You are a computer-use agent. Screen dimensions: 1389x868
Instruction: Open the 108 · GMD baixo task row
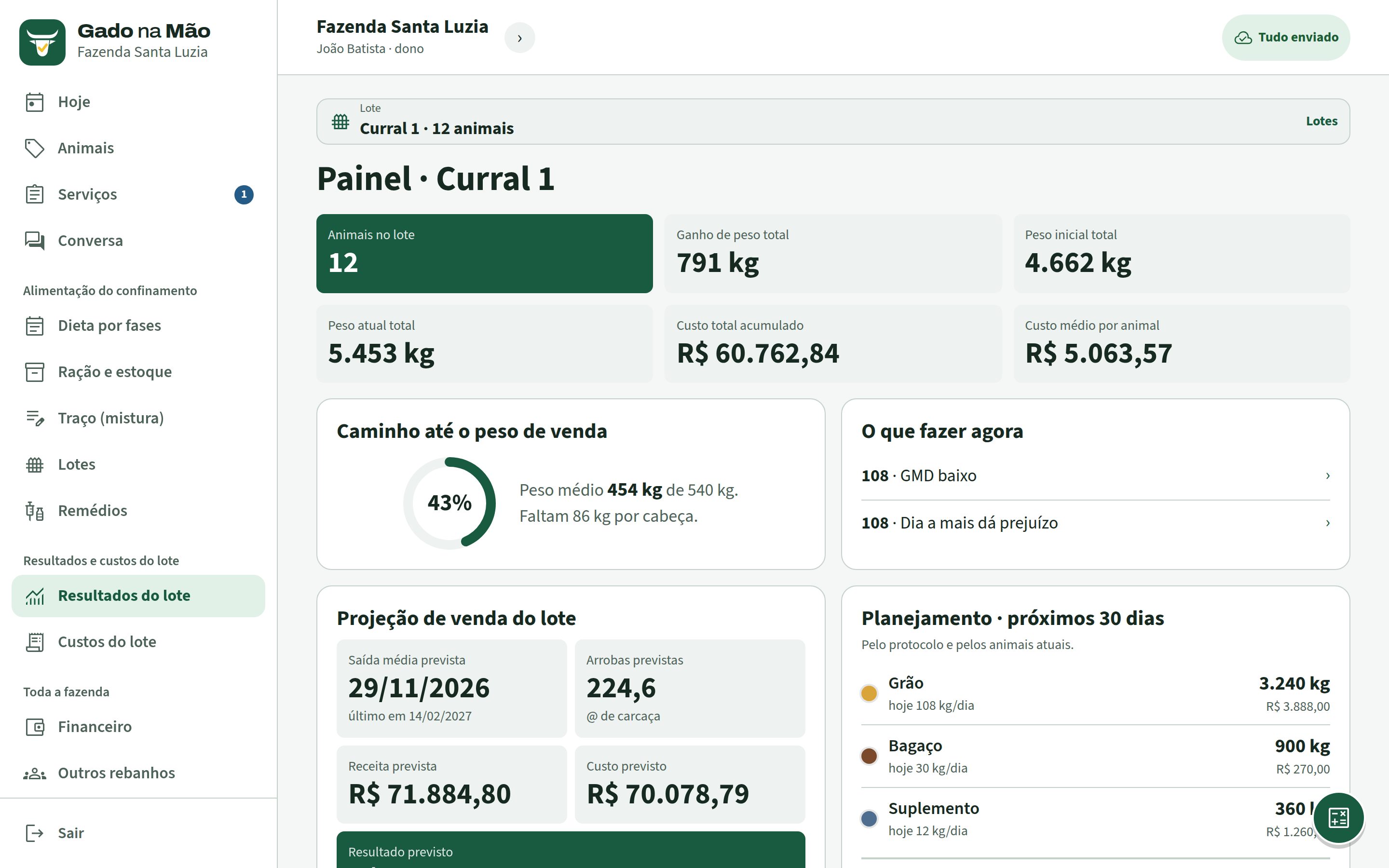1095,476
